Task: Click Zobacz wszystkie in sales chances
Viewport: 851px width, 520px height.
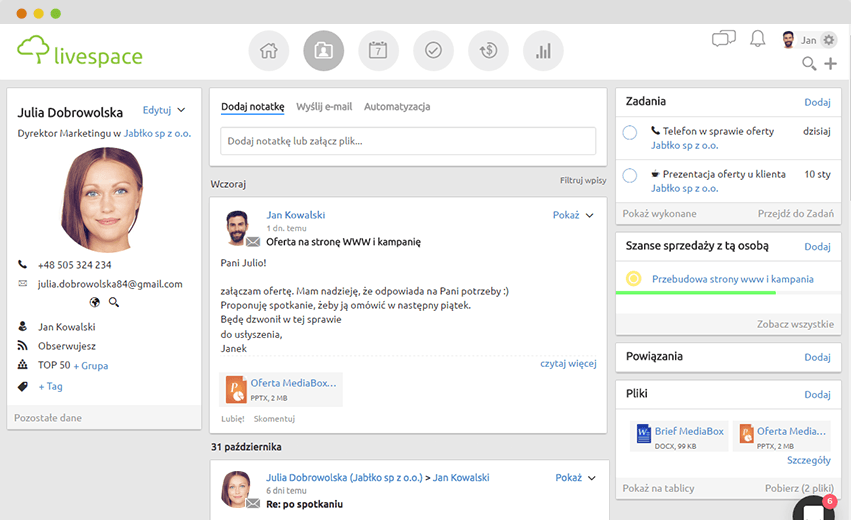Action: [x=795, y=324]
